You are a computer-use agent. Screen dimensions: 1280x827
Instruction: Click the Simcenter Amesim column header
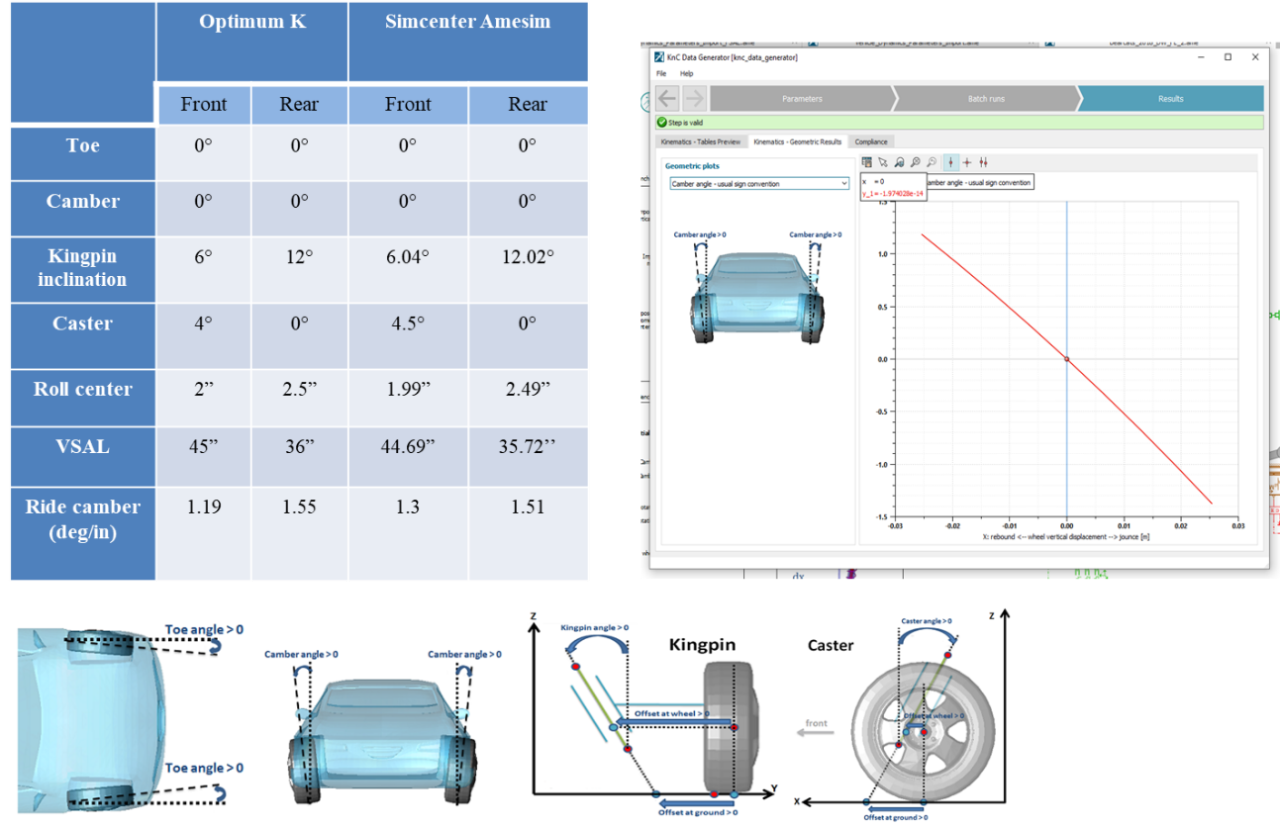pyautogui.click(x=467, y=42)
